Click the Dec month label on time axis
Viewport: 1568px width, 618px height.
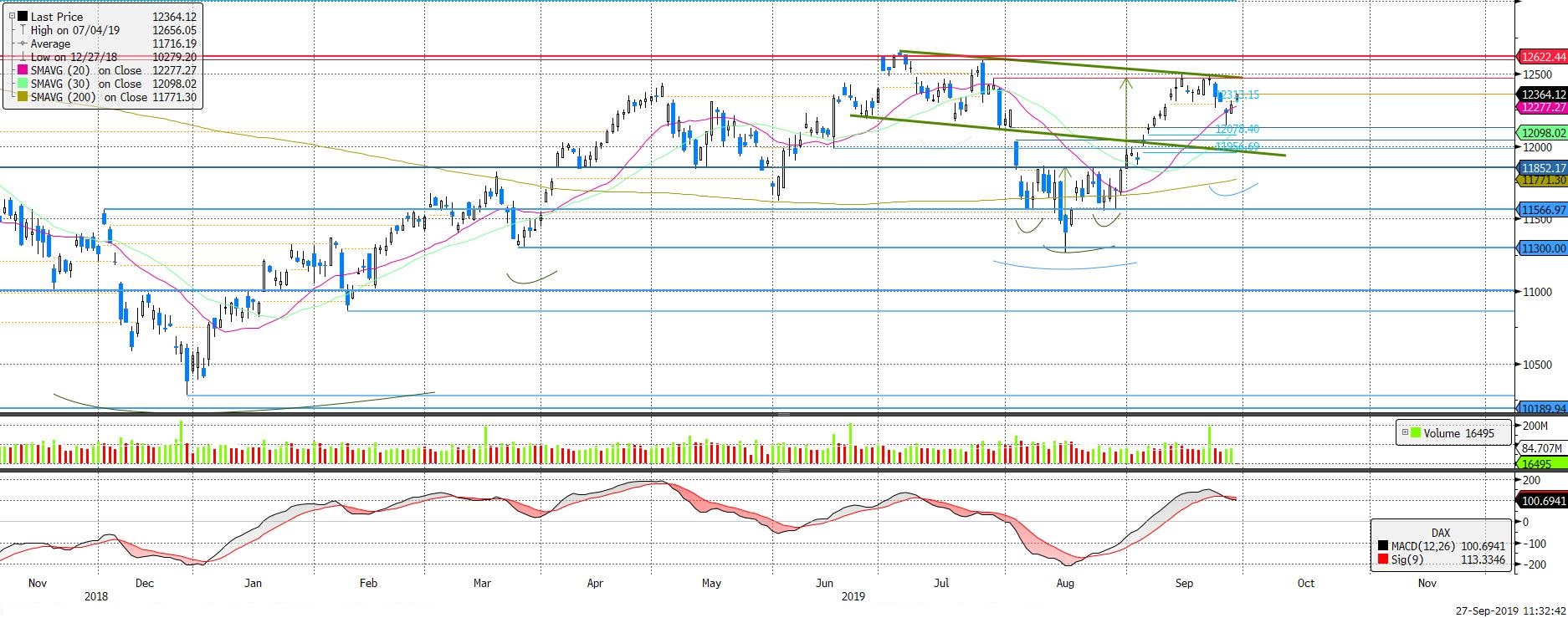pos(144,583)
